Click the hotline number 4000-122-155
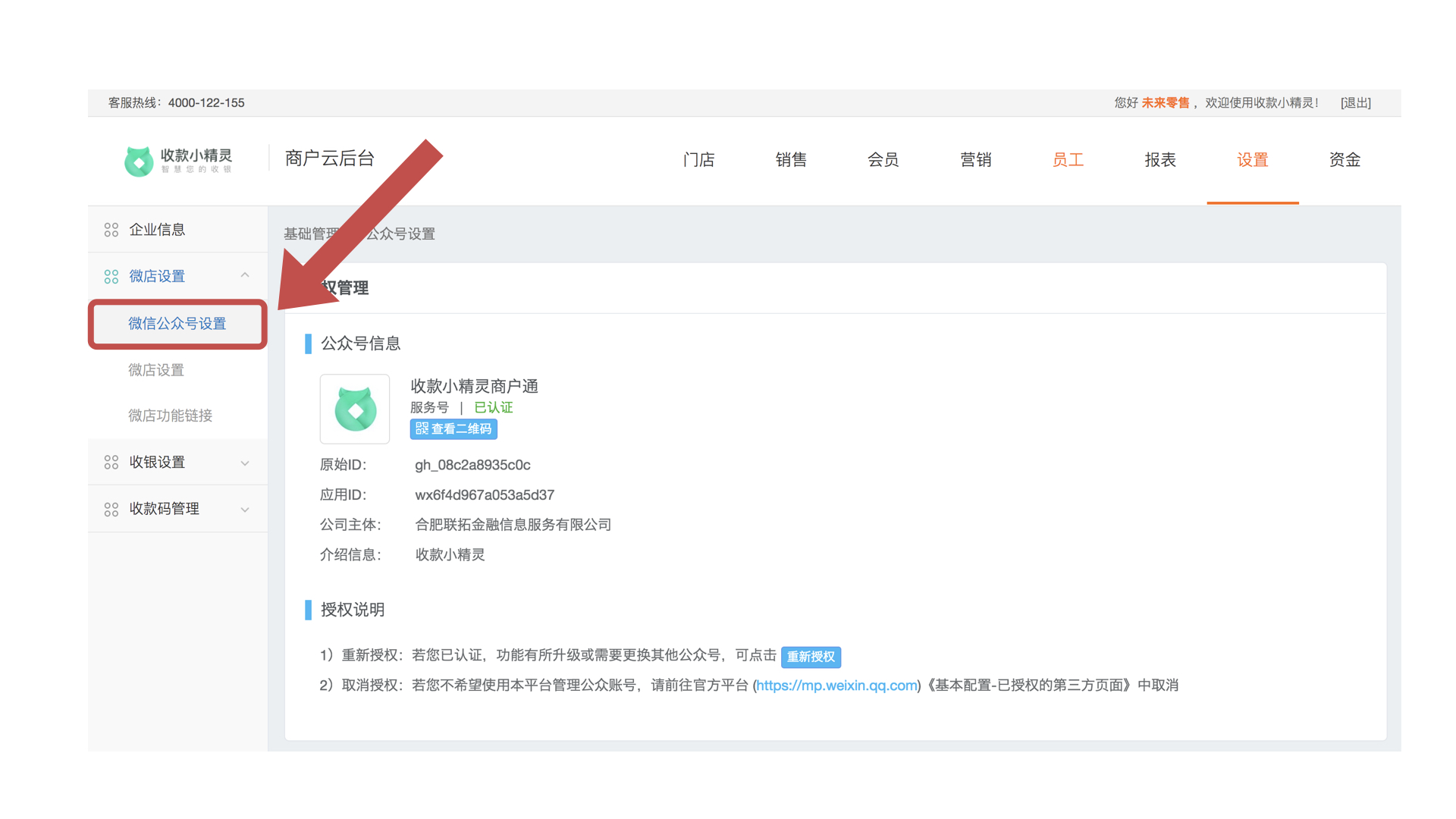1456x819 pixels. click(x=206, y=103)
